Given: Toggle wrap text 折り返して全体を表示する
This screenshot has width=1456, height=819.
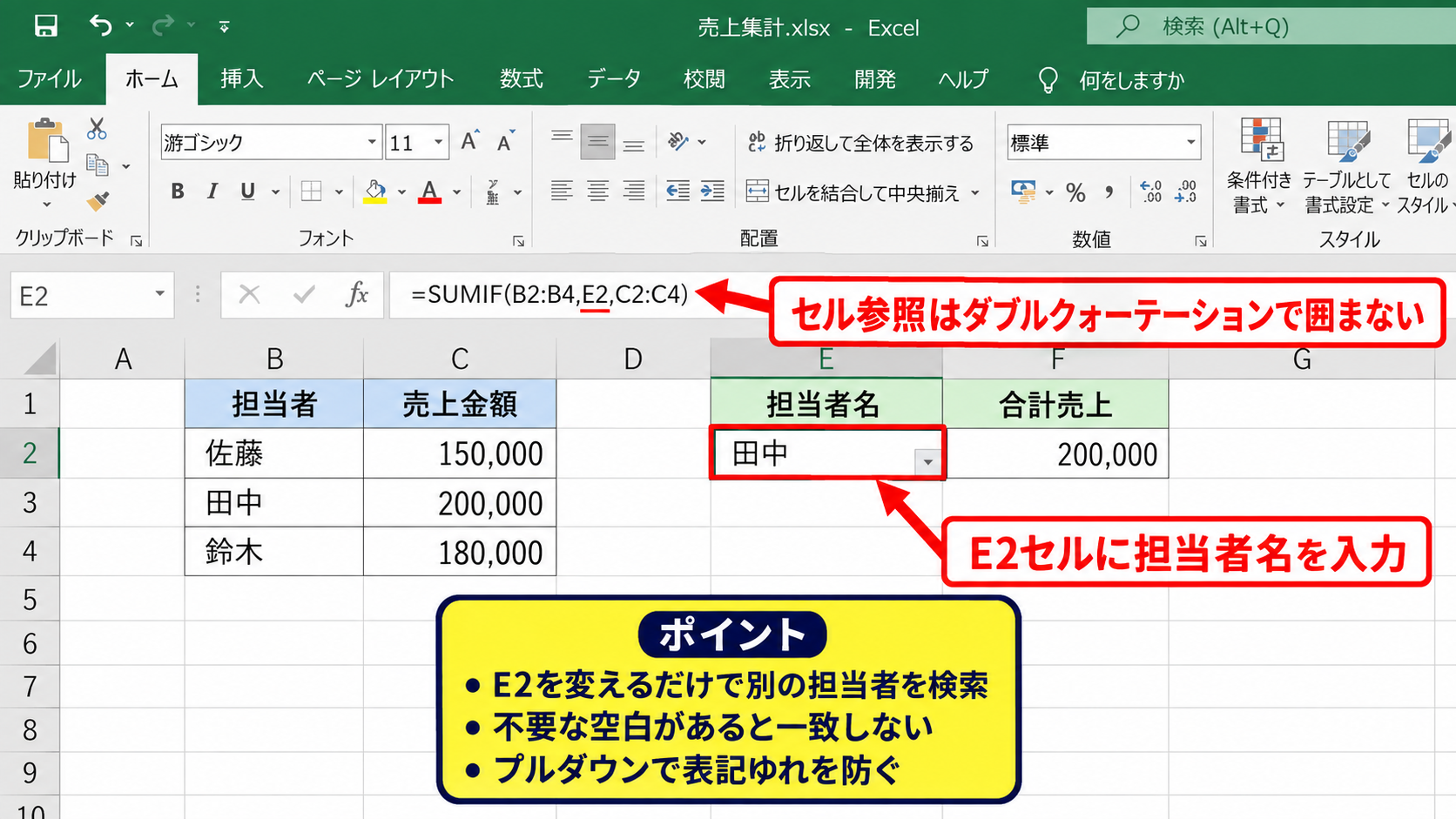Looking at the screenshot, I should point(860,143).
